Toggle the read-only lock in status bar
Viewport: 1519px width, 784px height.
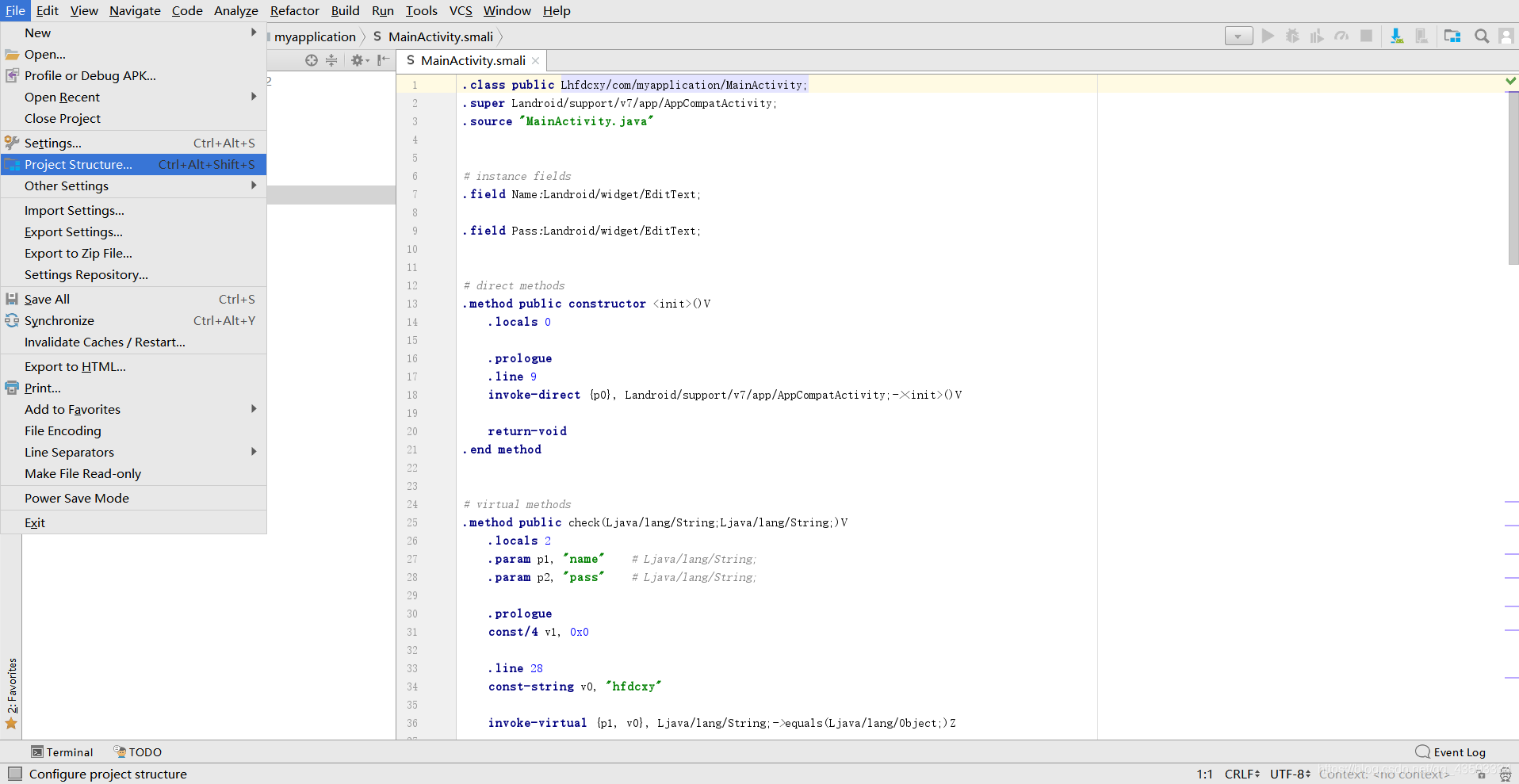click(x=1481, y=774)
